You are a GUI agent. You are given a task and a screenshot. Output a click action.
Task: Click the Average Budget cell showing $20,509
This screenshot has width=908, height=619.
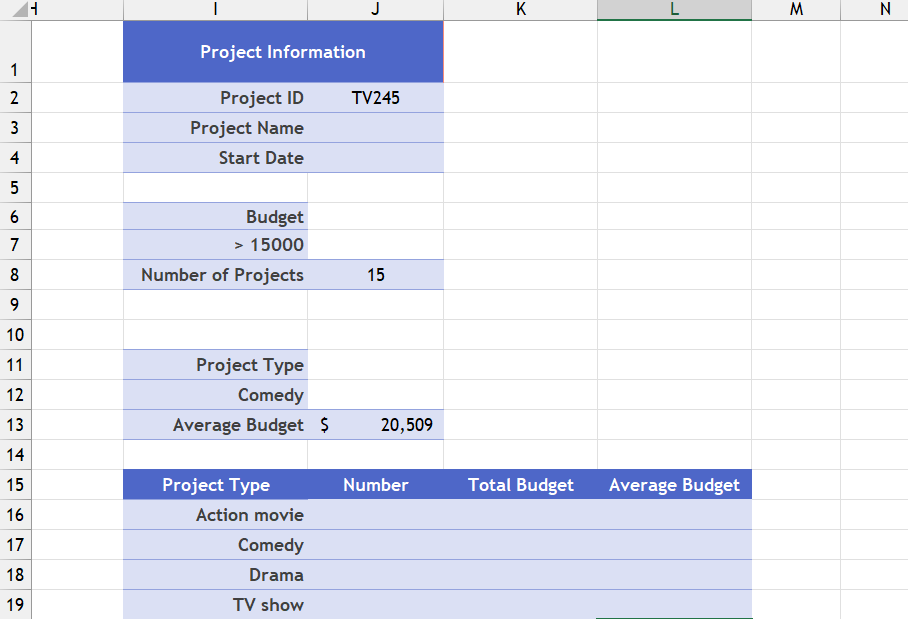click(x=375, y=424)
